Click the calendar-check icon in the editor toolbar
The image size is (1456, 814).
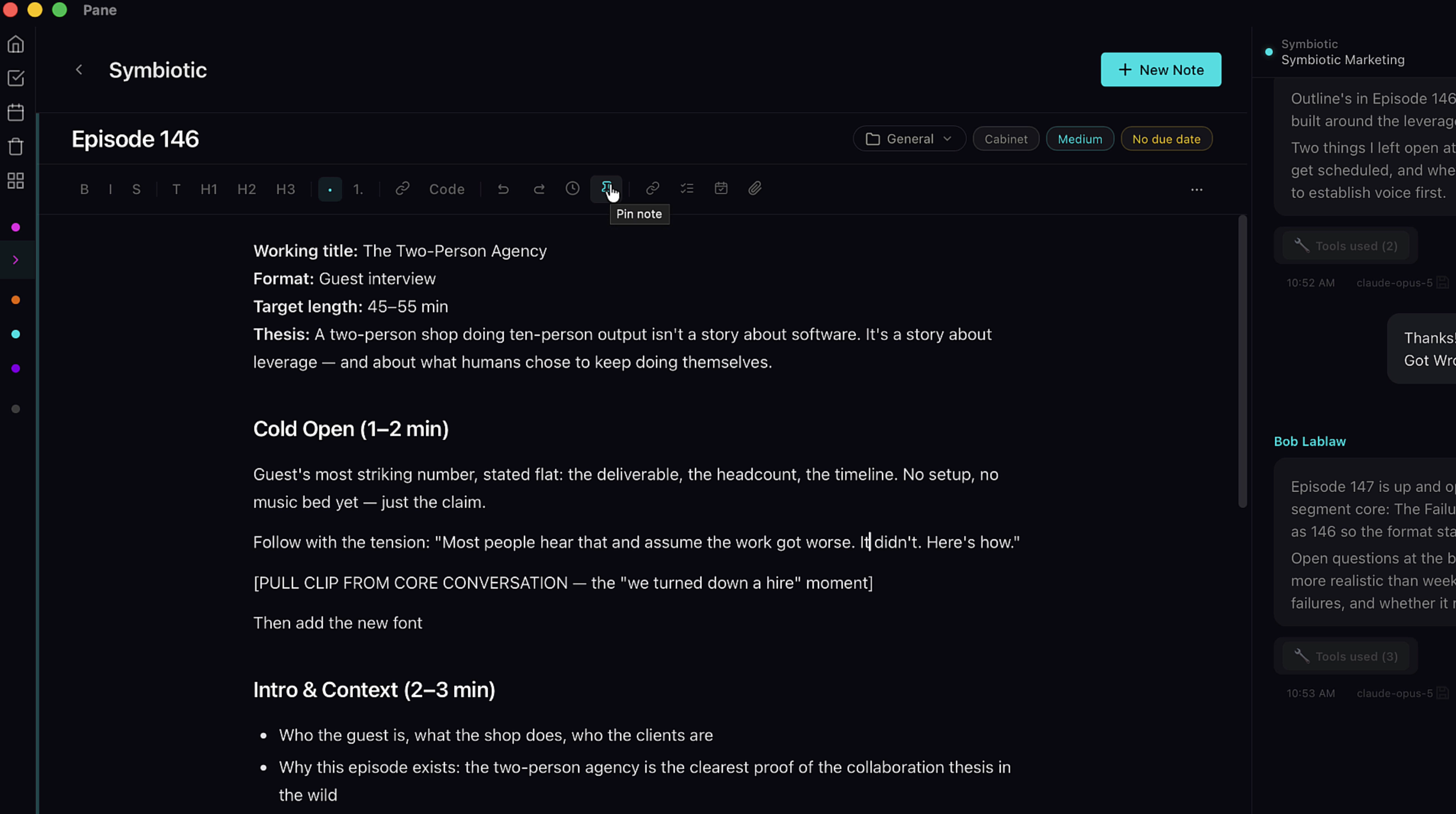pos(721,189)
